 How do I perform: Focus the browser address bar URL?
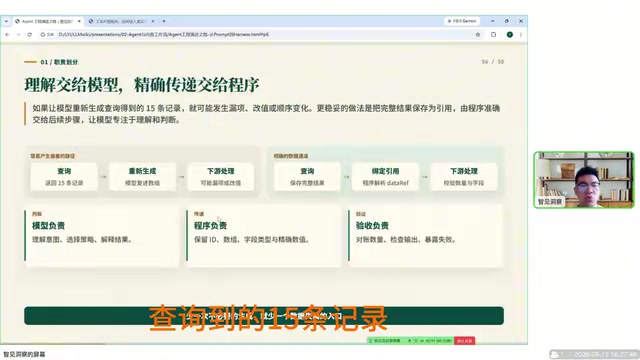[163, 35]
